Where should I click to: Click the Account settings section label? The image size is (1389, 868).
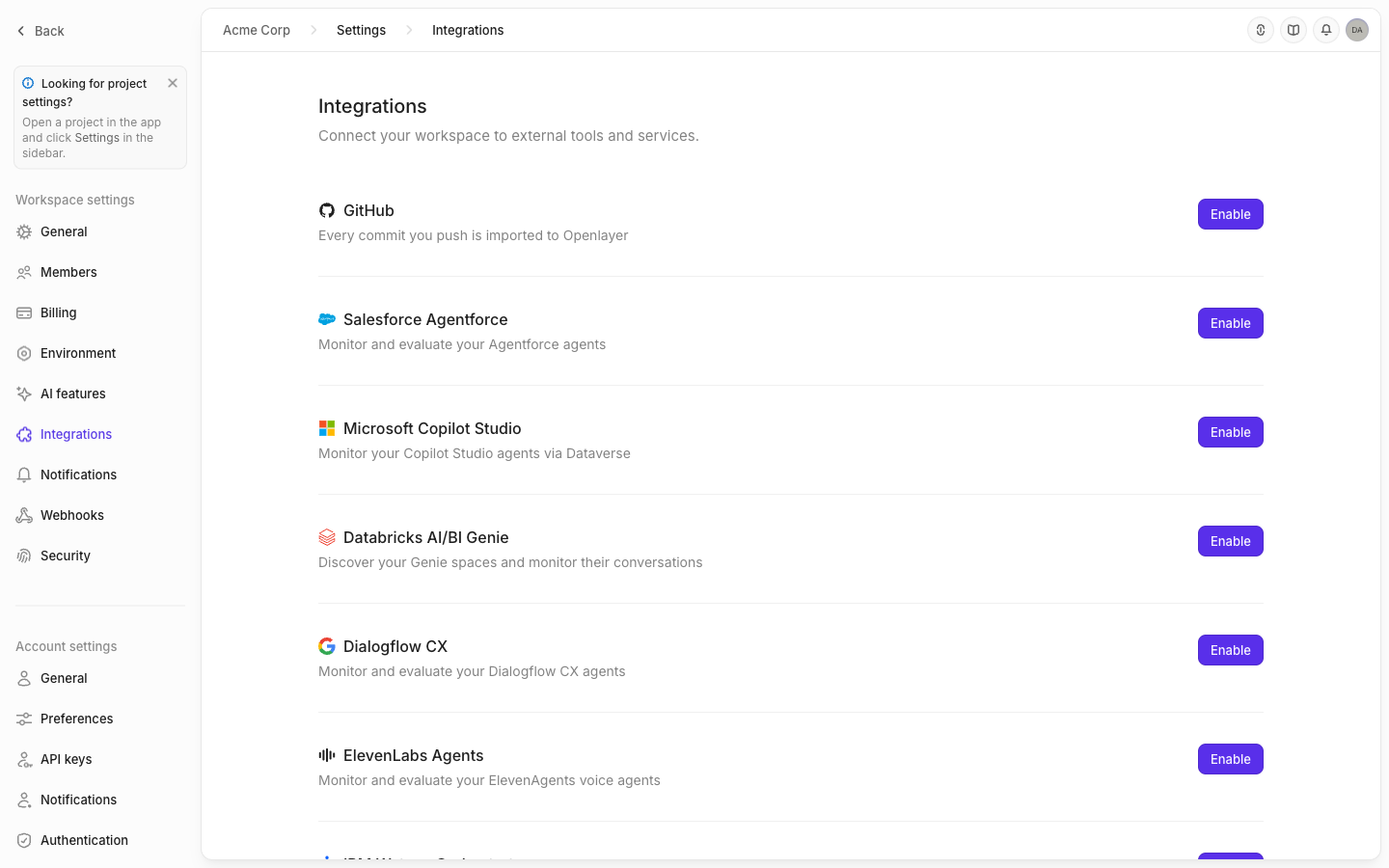tap(67, 646)
